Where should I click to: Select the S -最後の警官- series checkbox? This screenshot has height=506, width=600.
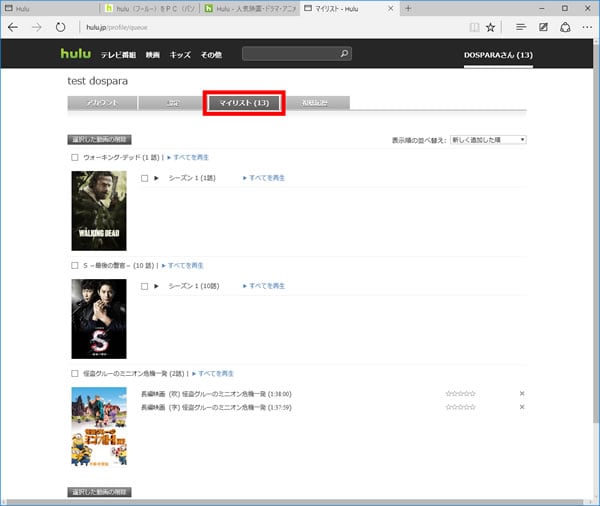(75, 265)
